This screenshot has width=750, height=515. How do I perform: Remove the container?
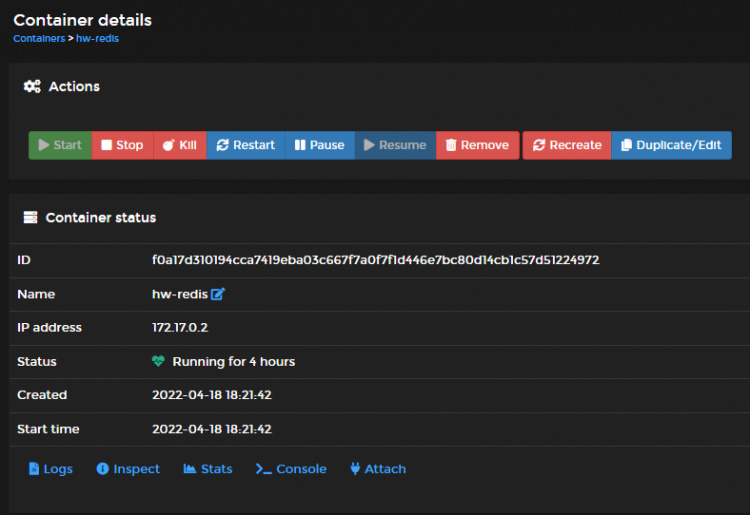pyautogui.click(x=477, y=145)
